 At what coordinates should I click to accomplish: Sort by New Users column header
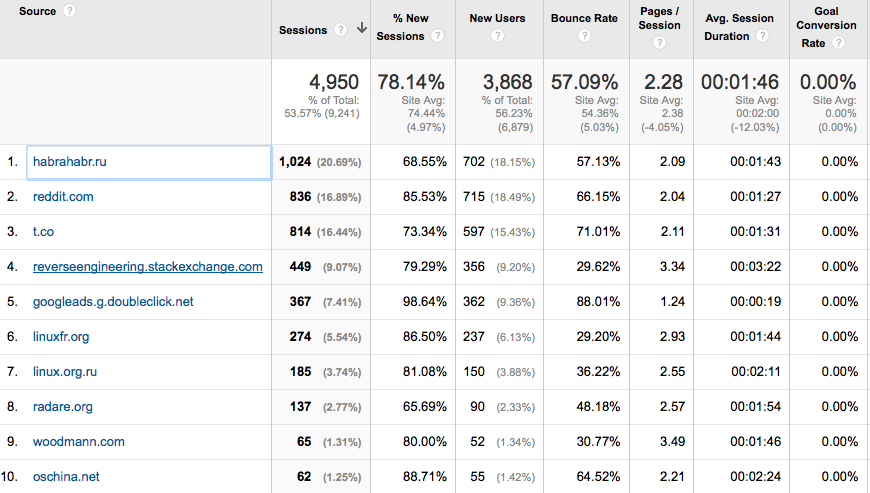(497, 18)
